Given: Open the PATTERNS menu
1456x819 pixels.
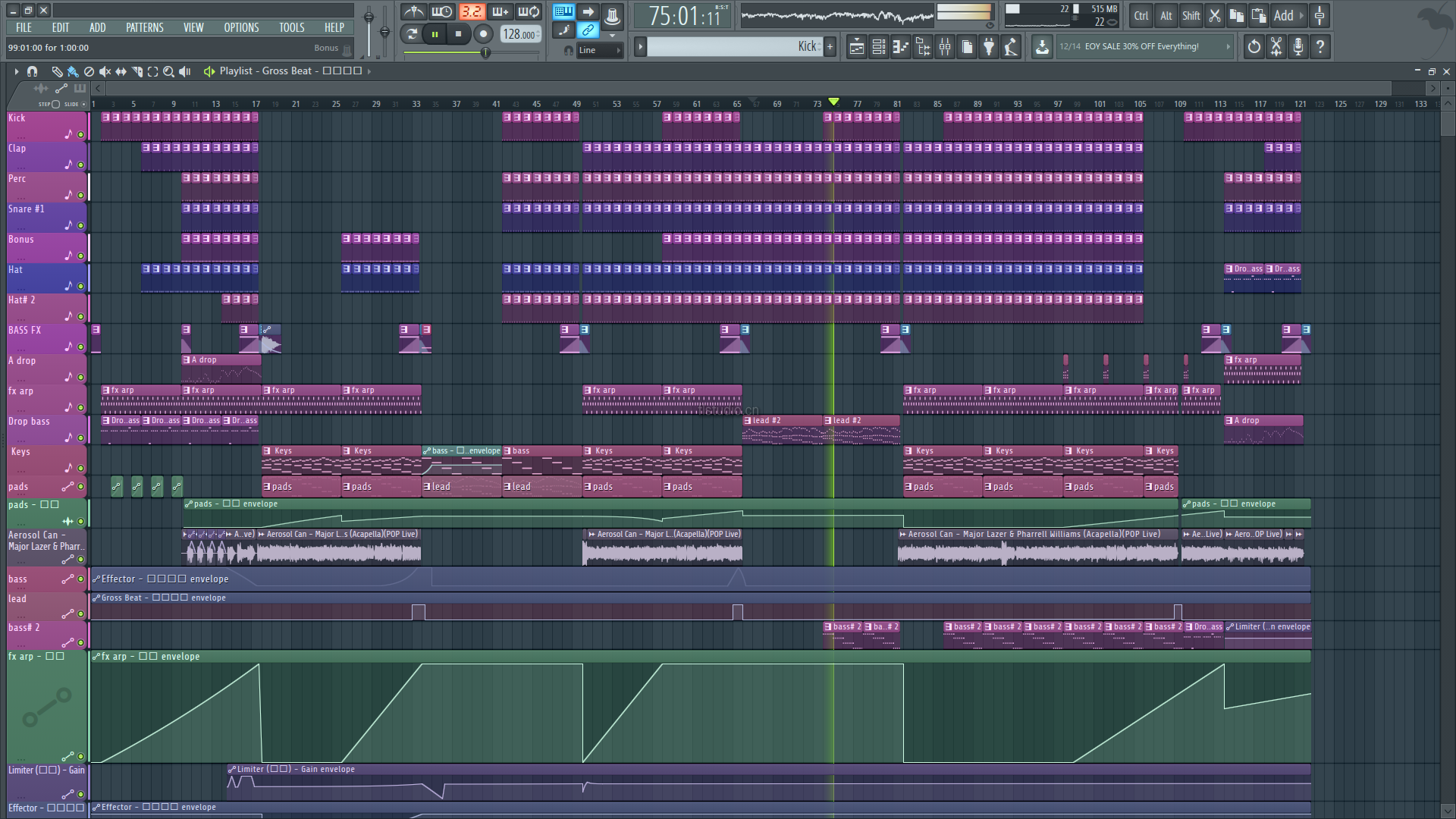Looking at the screenshot, I should (x=144, y=27).
